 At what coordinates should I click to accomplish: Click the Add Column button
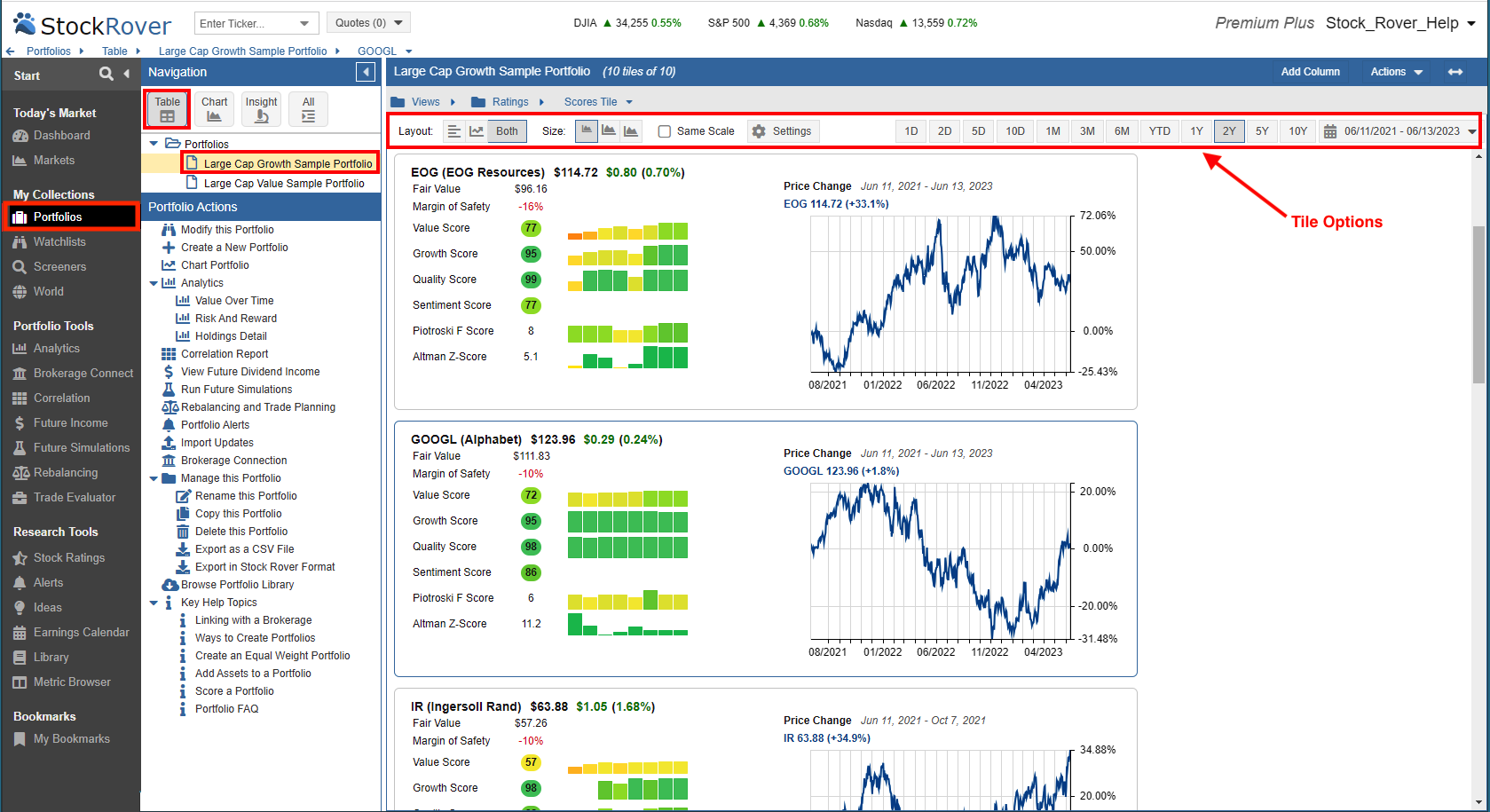(1310, 72)
